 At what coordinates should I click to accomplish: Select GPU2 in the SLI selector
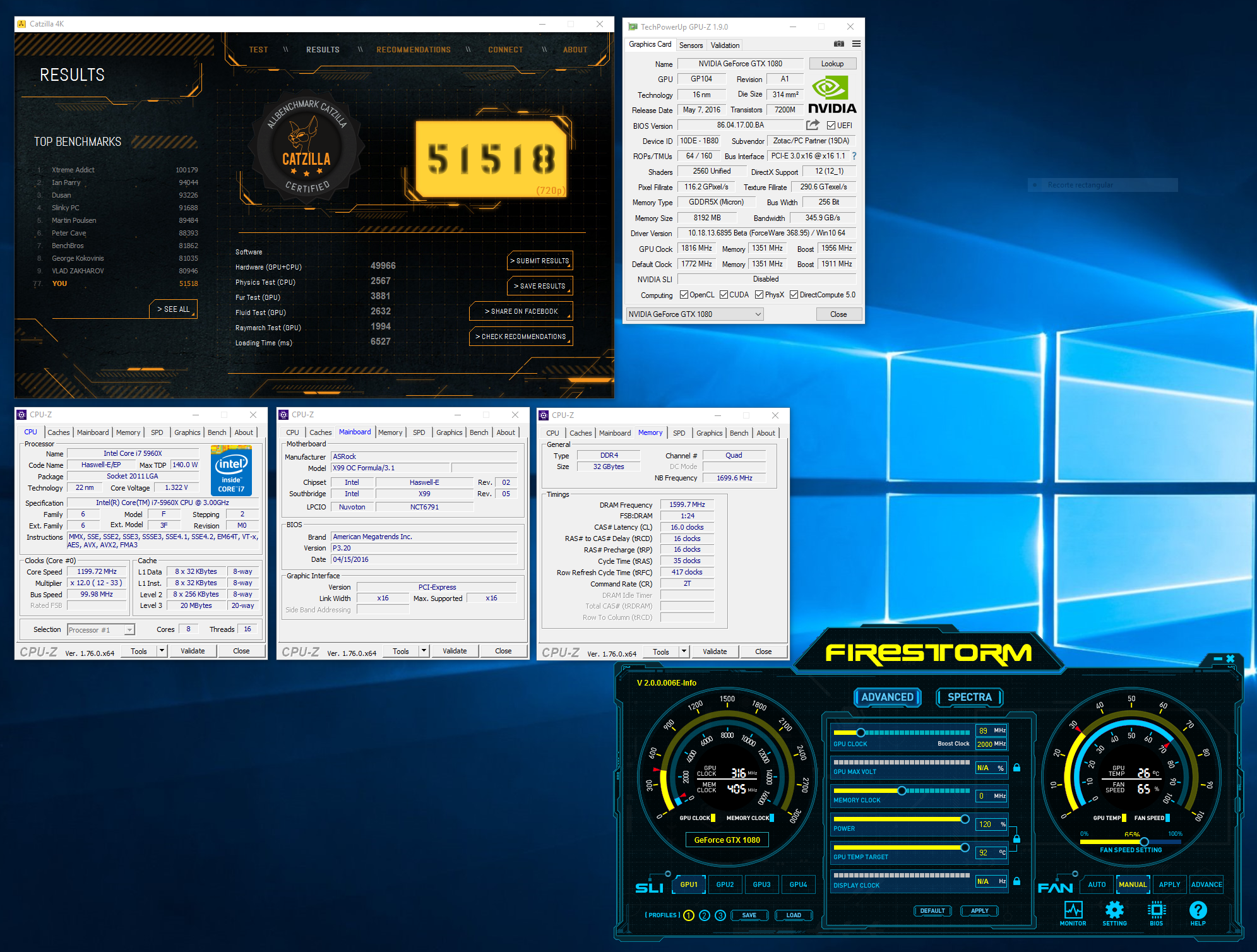[725, 884]
